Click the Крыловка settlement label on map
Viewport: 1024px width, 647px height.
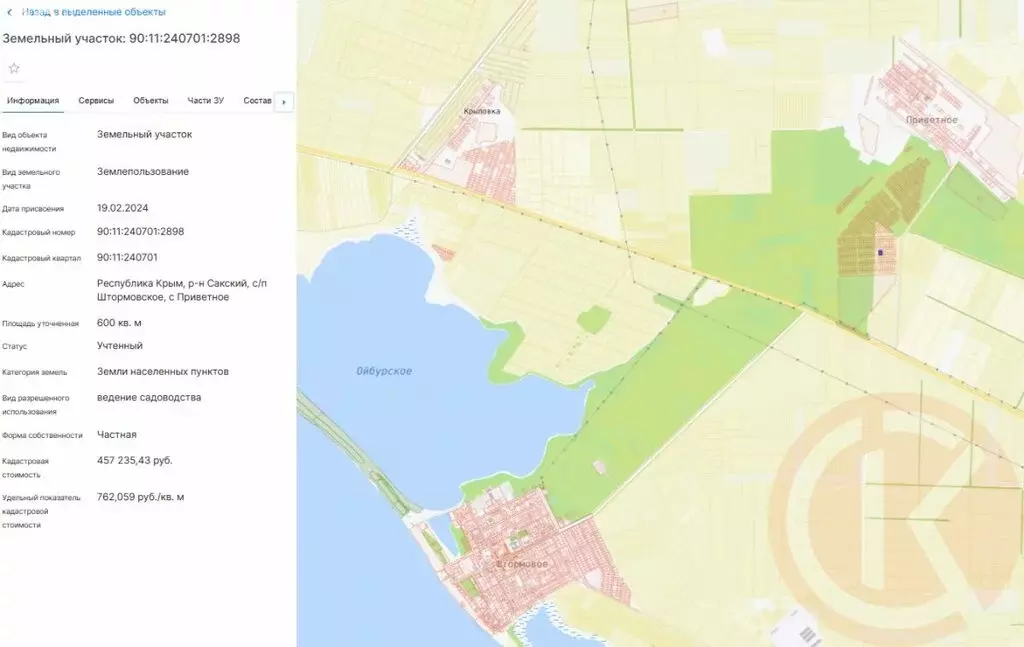tap(482, 112)
